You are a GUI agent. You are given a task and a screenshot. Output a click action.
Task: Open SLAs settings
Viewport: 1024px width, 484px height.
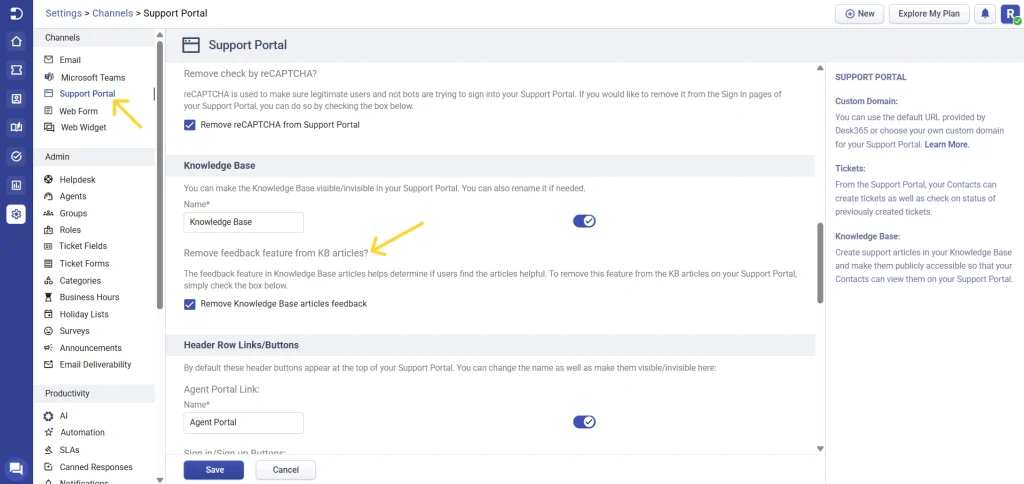[x=69, y=450]
